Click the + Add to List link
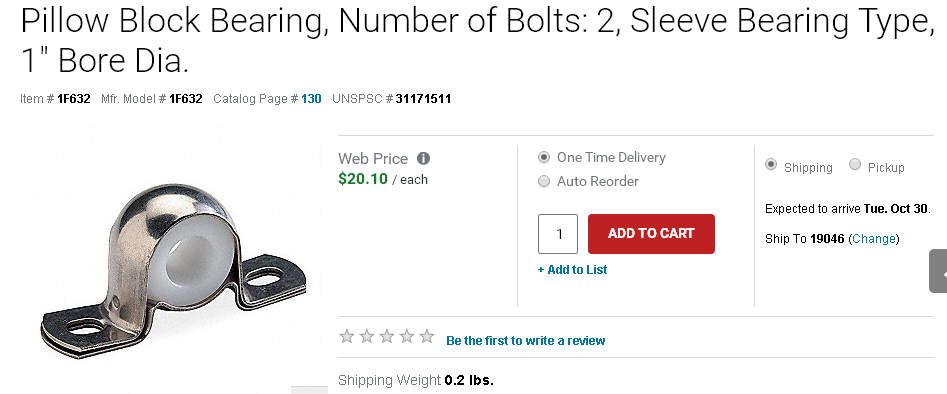Viewport: 947px width, 394px height. tap(573, 270)
